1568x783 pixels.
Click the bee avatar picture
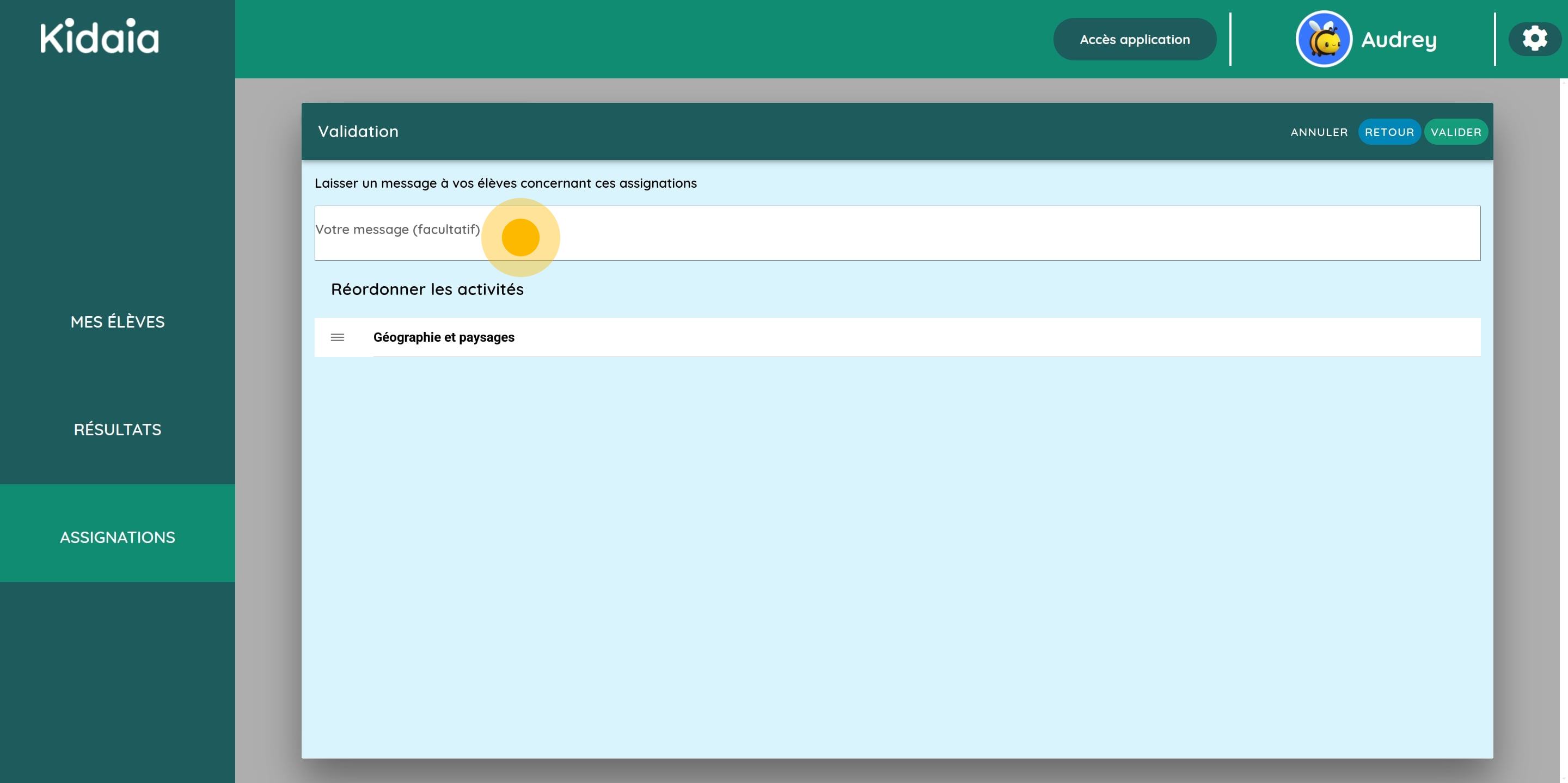1324,39
